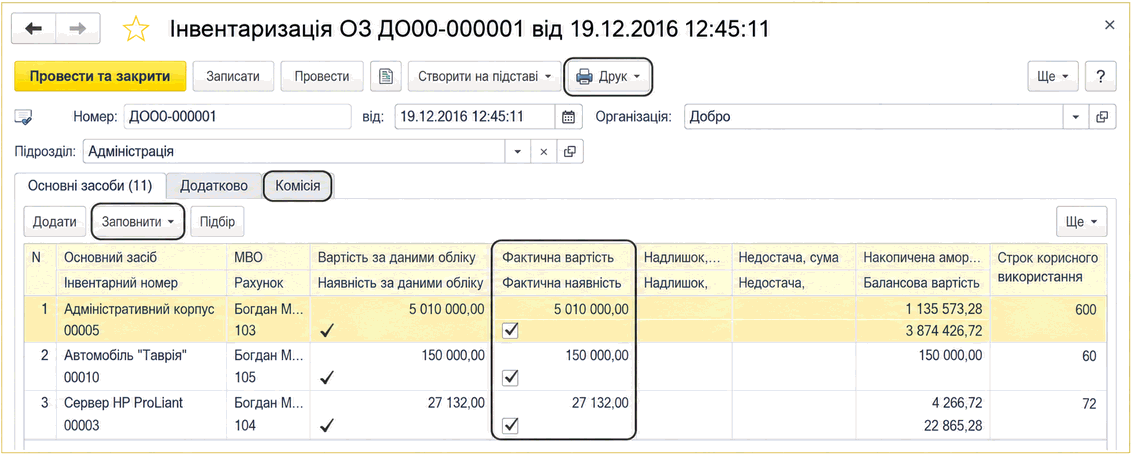Click into the date field 19.12.2016 12:45:11

point(474,116)
